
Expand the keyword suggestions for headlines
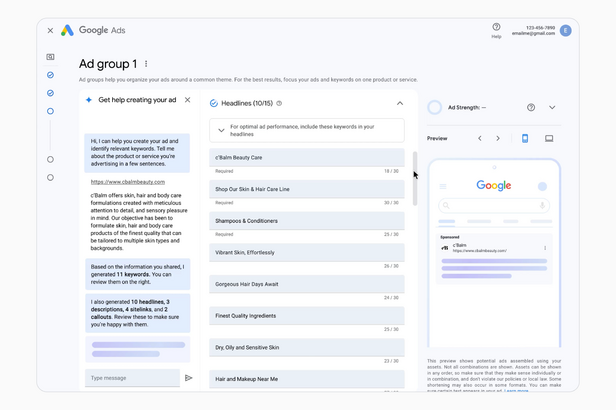coord(221,130)
